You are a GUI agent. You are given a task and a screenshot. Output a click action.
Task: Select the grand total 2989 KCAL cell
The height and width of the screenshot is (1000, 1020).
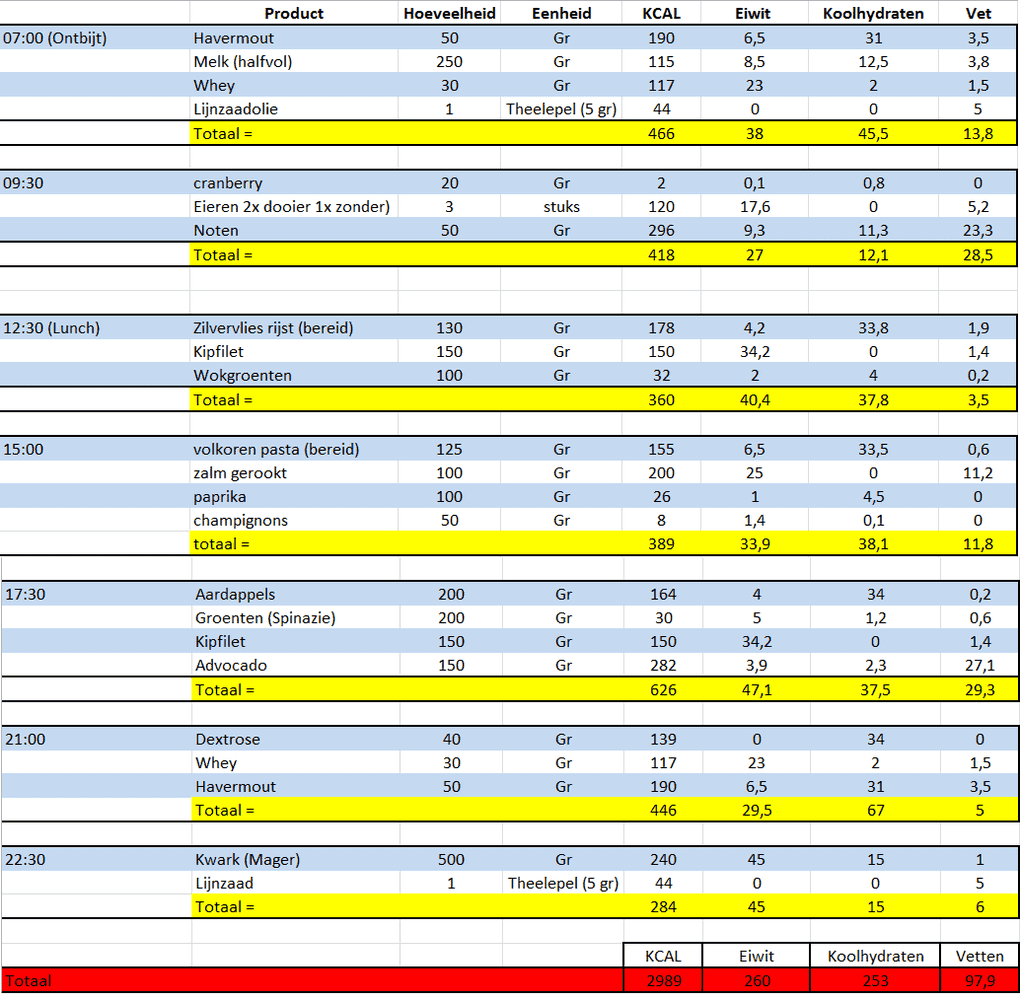(661, 981)
